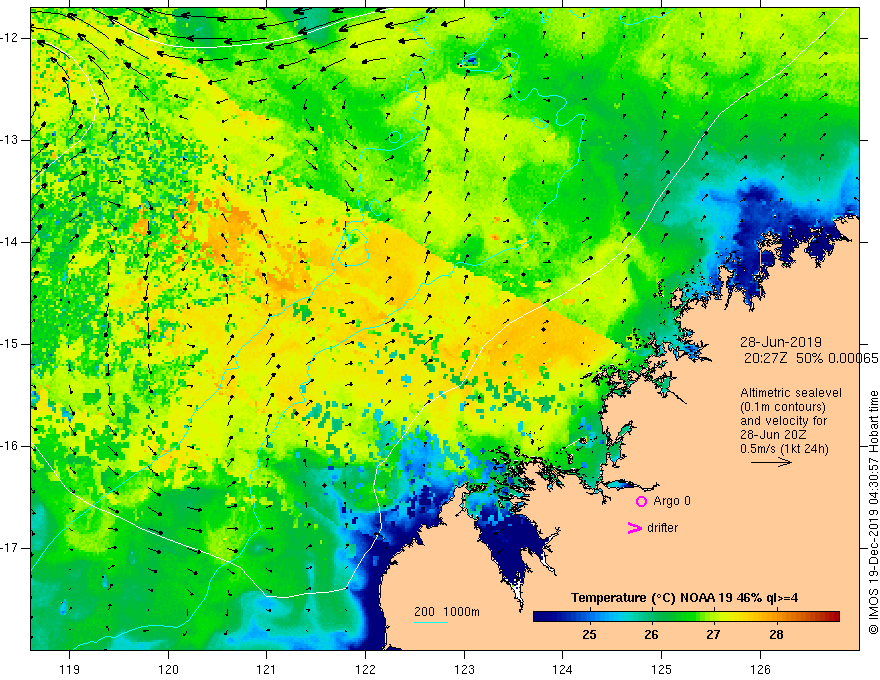Click the 126 longitude axis label

(760, 669)
